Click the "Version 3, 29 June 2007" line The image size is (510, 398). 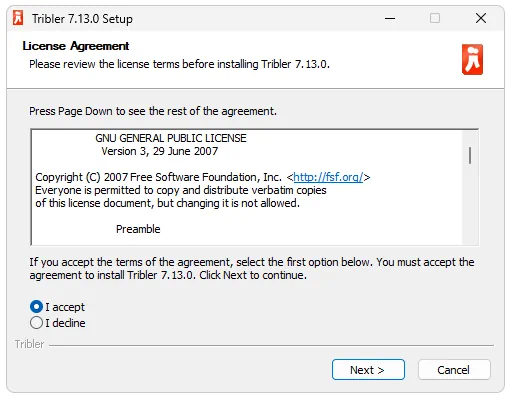click(x=160, y=151)
